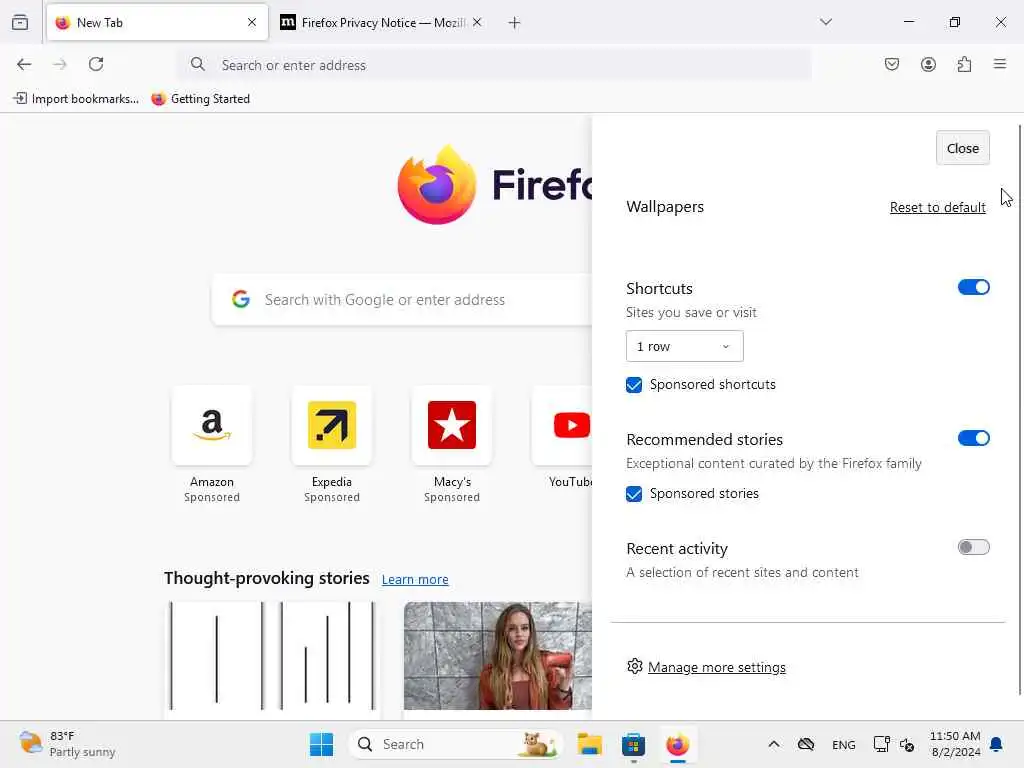Go back with the back arrow
This screenshot has width=1024, height=768.
(x=24, y=64)
